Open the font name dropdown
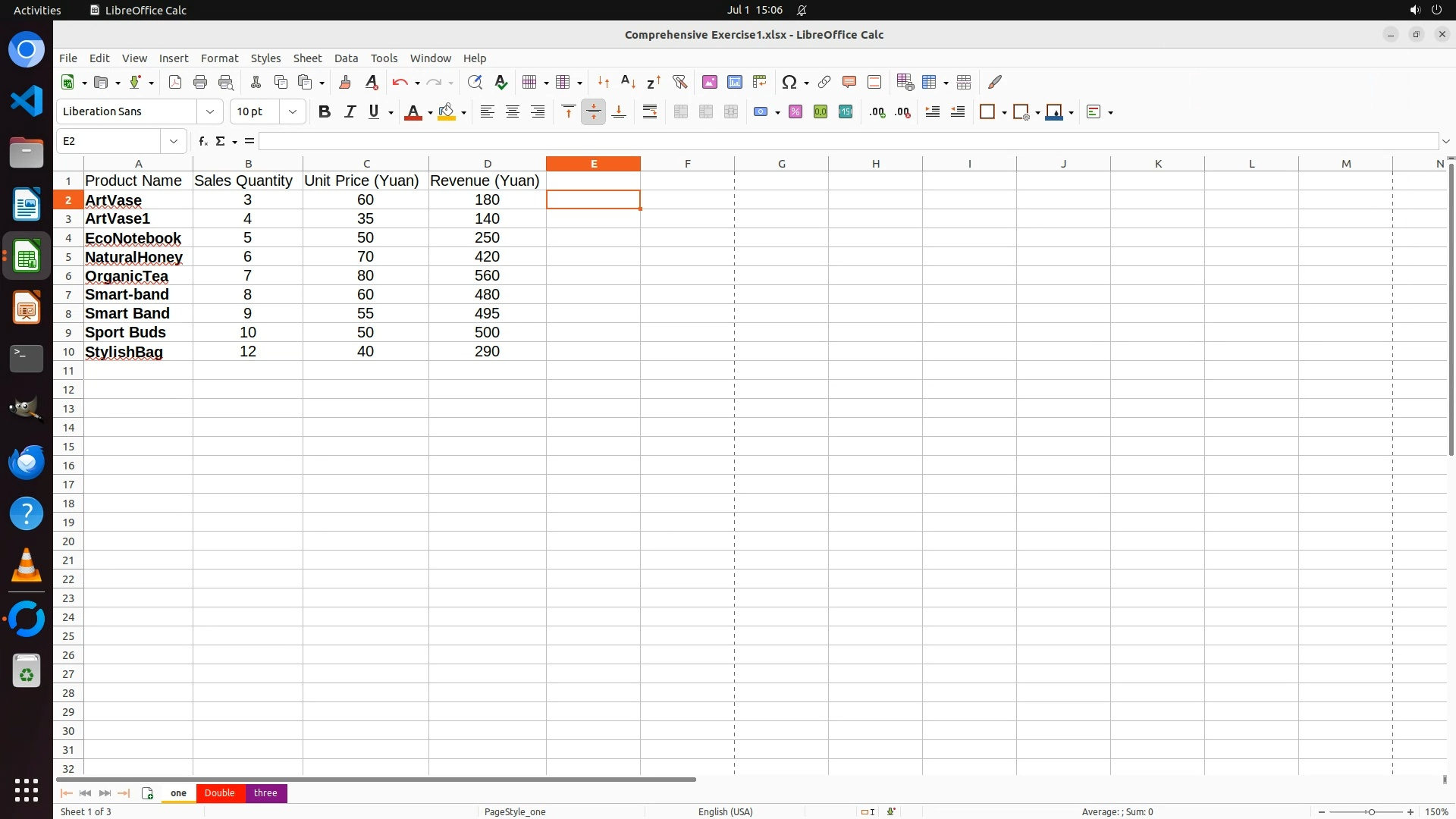Image resolution: width=1456 pixels, height=819 pixels. point(210,111)
